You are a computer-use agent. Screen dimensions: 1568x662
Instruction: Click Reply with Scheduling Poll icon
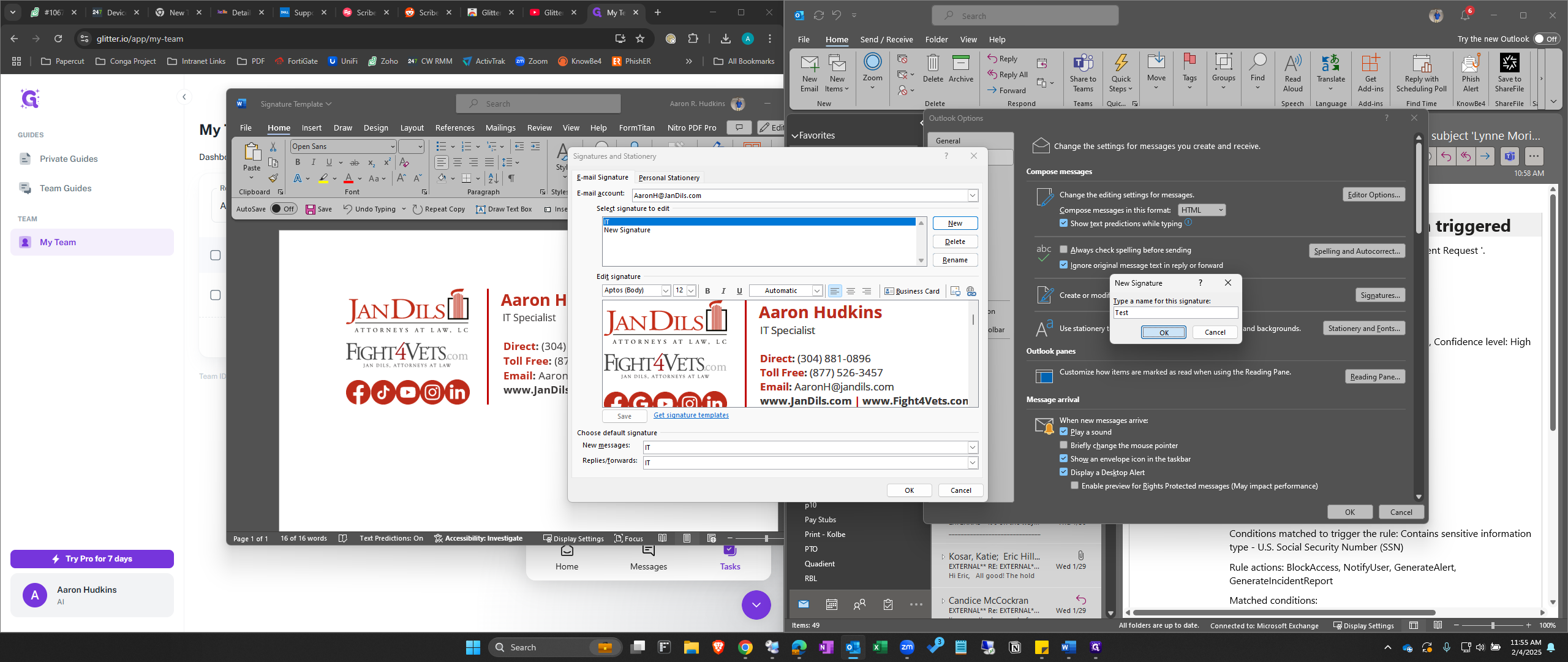[1421, 72]
